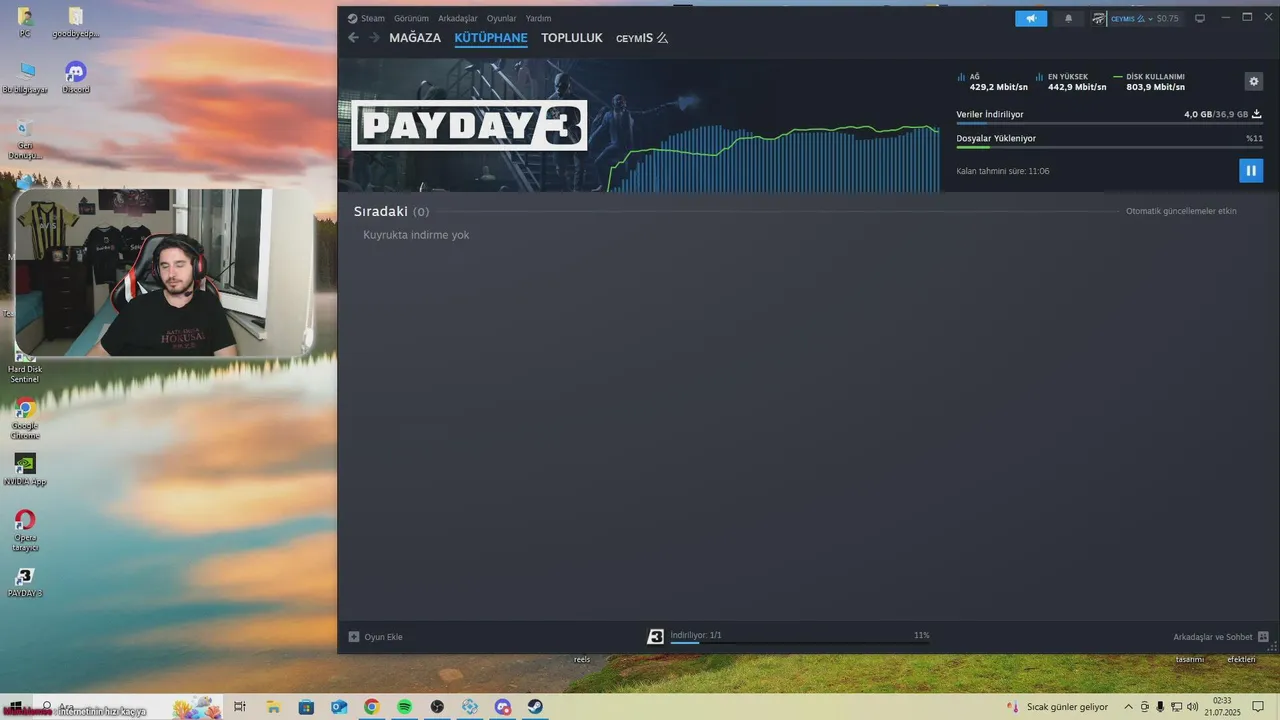The width and height of the screenshot is (1280, 720).
Task: Select the PAYDAY 3 desktop shortcut
Action: [25, 582]
